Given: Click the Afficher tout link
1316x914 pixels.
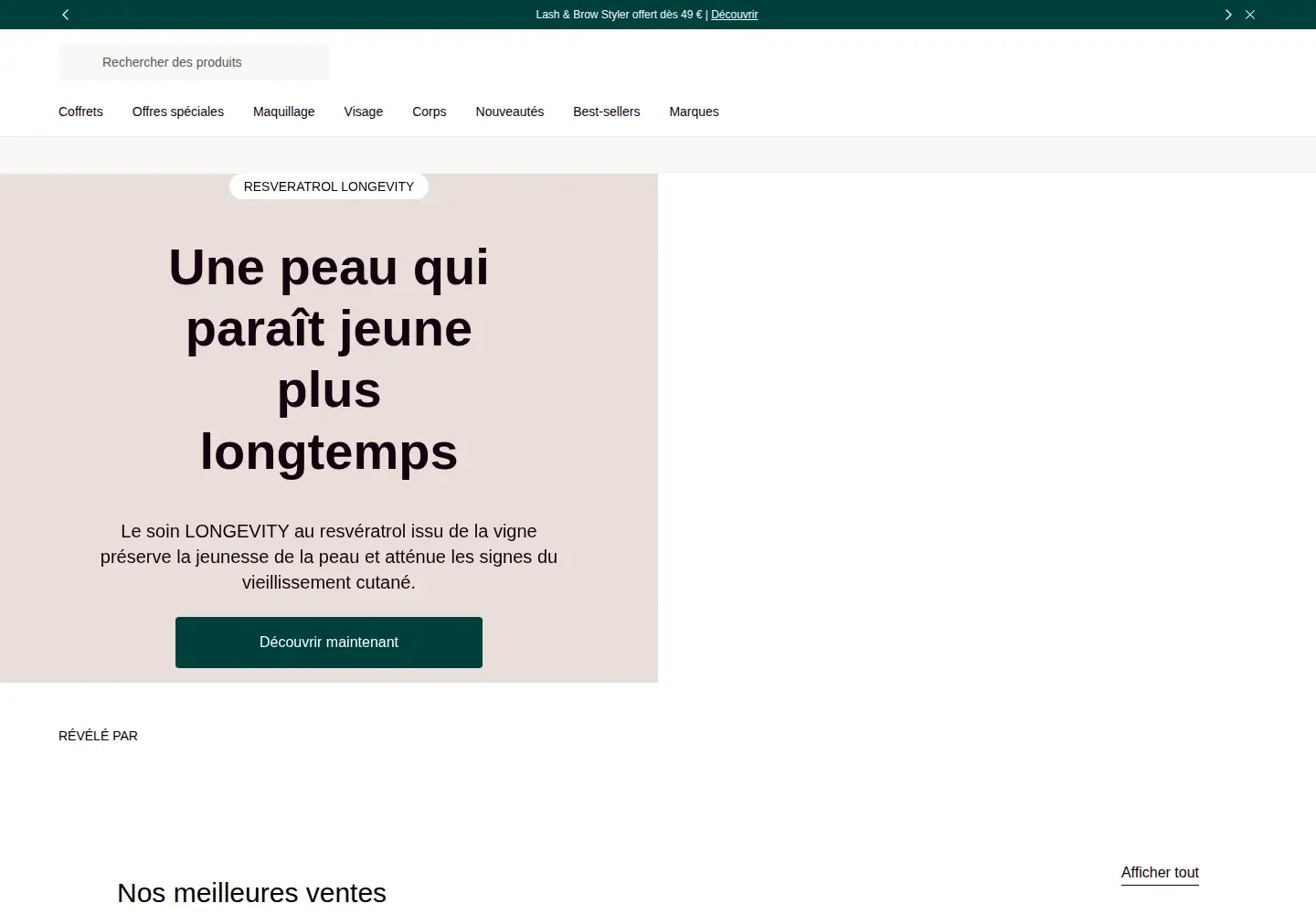Looking at the screenshot, I should [x=1160, y=873].
